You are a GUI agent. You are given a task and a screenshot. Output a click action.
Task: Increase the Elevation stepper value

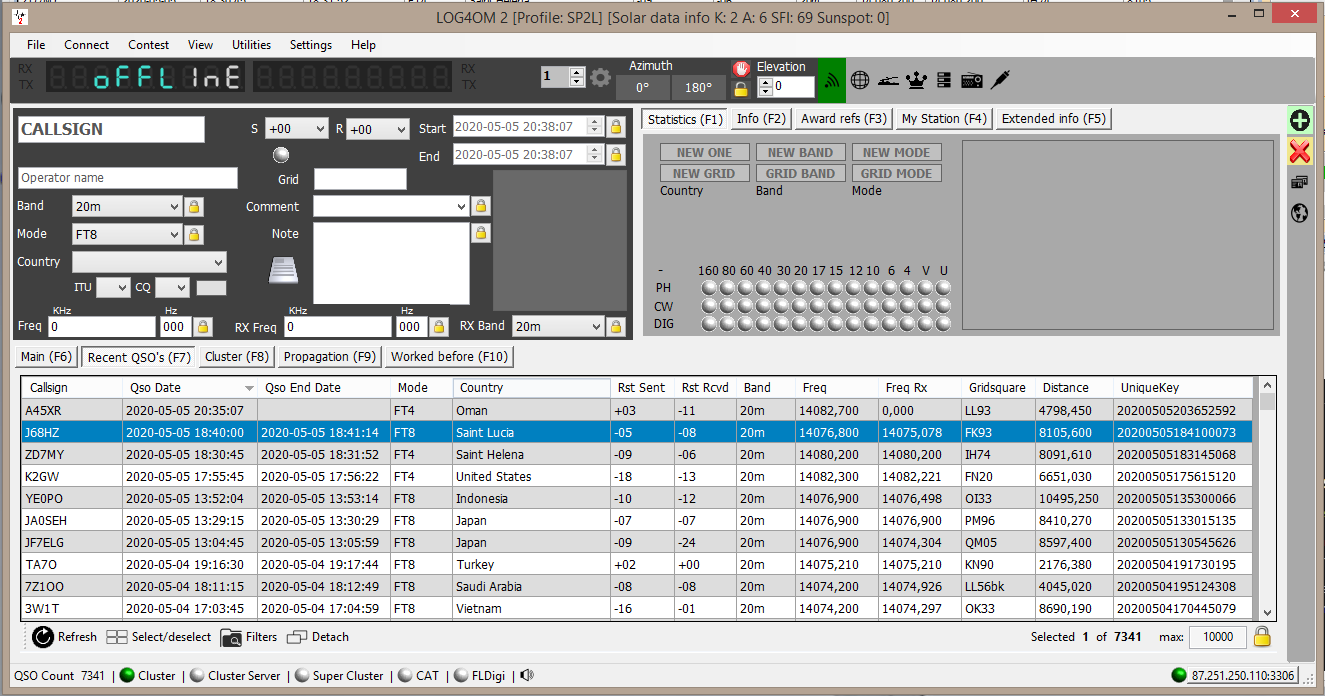coord(765,82)
